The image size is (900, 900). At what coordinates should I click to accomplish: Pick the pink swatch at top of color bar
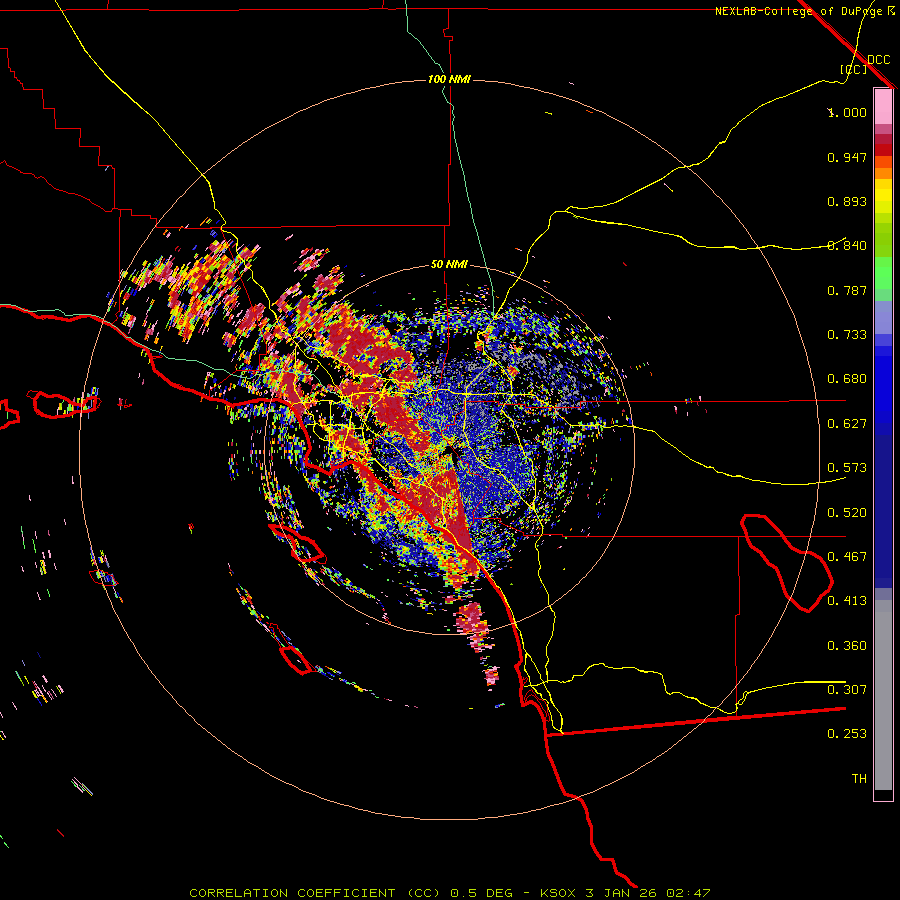[883, 106]
